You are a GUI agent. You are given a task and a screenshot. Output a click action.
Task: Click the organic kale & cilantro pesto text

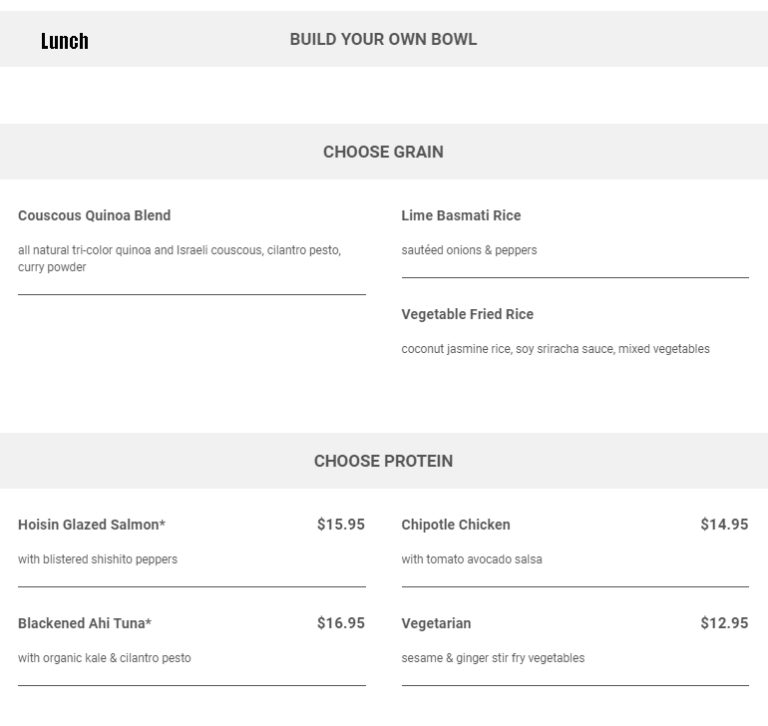click(x=104, y=658)
